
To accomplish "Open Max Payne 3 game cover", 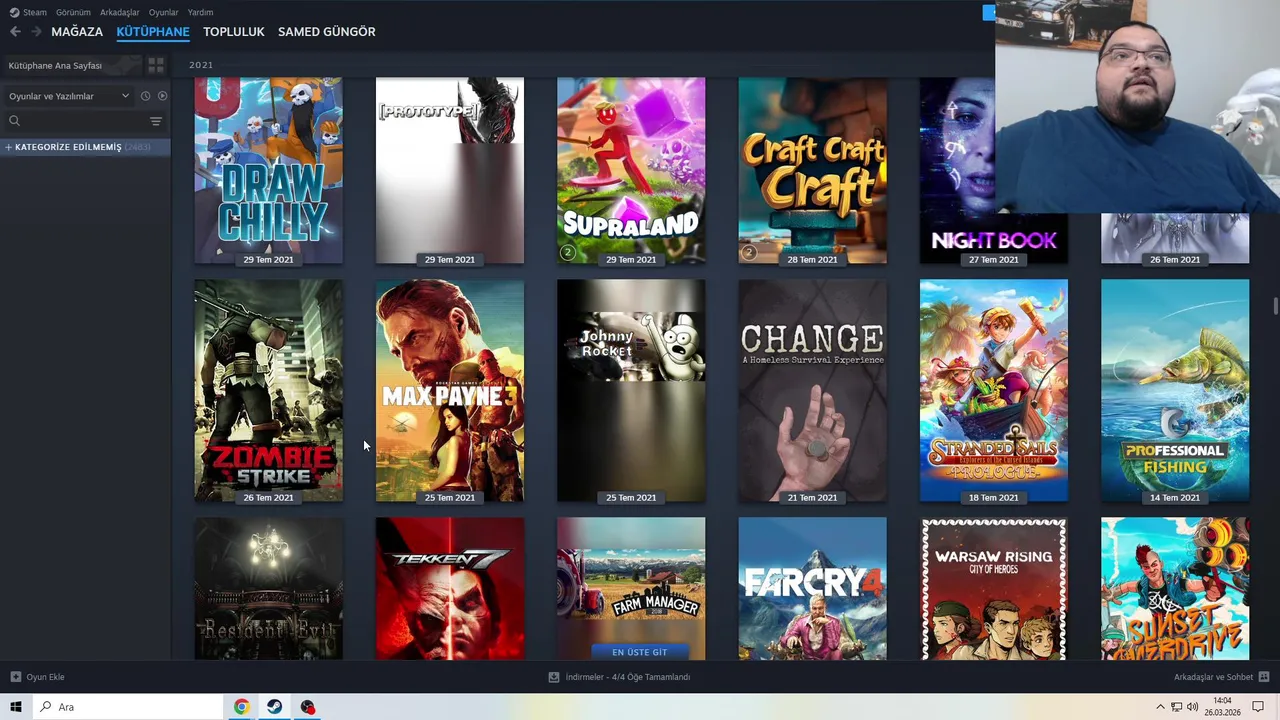I will click(x=449, y=390).
